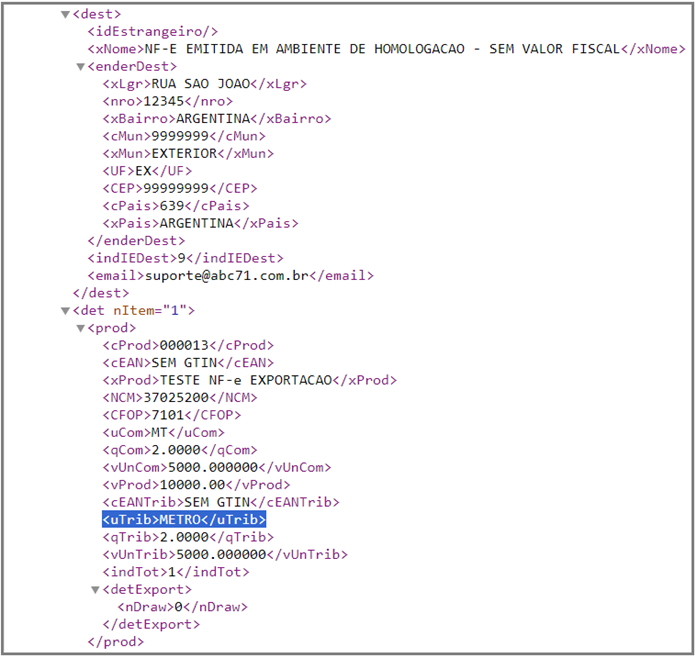697x658 pixels.
Task: Click the vUnCom 5000.000000 line
Action: [217, 467]
